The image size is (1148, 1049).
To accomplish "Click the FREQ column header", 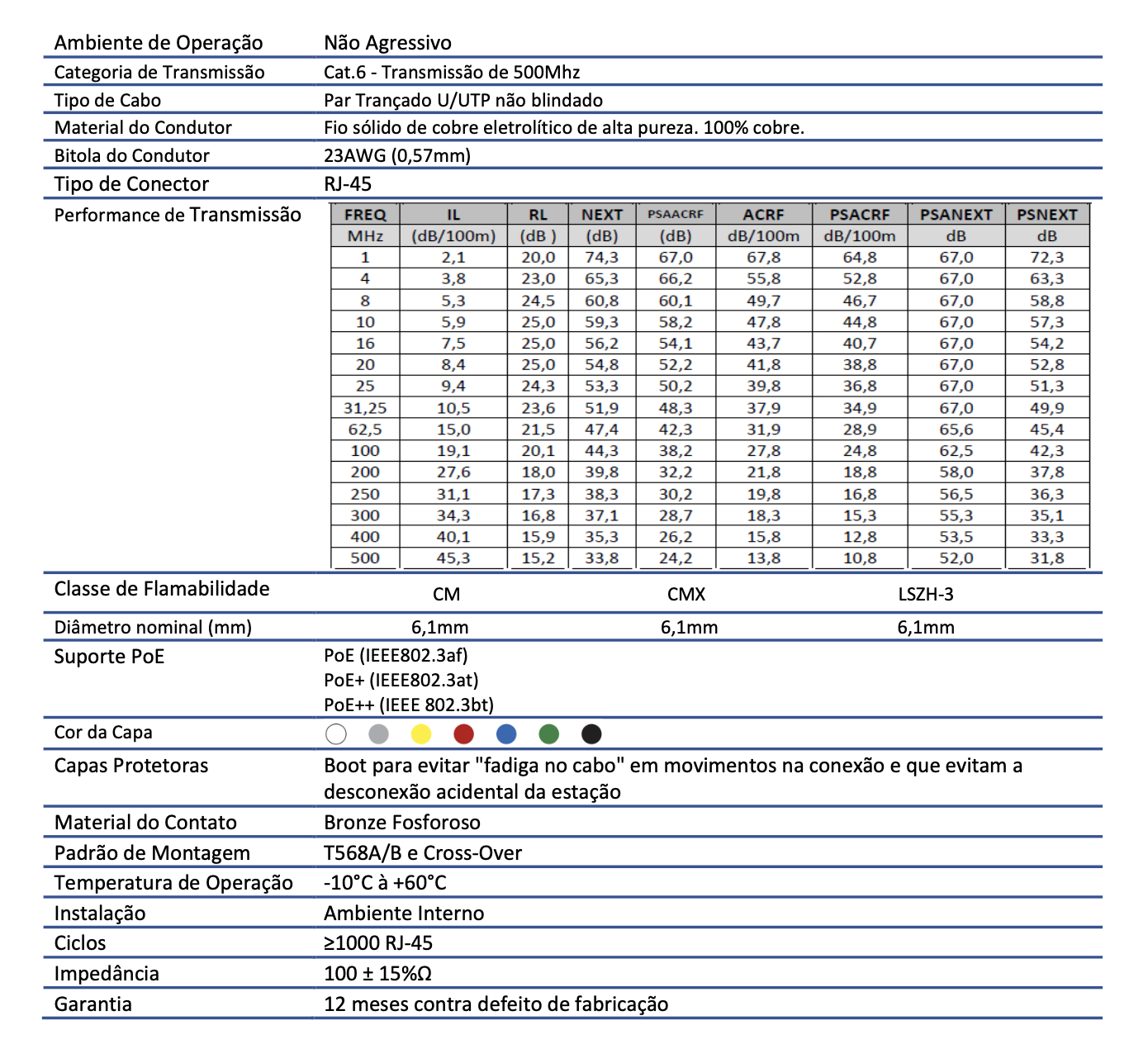I will (365, 214).
